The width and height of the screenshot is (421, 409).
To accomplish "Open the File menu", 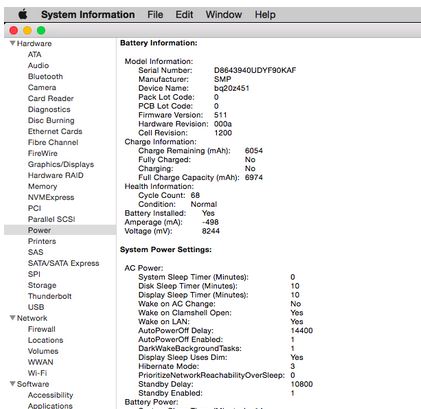I will [x=155, y=15].
